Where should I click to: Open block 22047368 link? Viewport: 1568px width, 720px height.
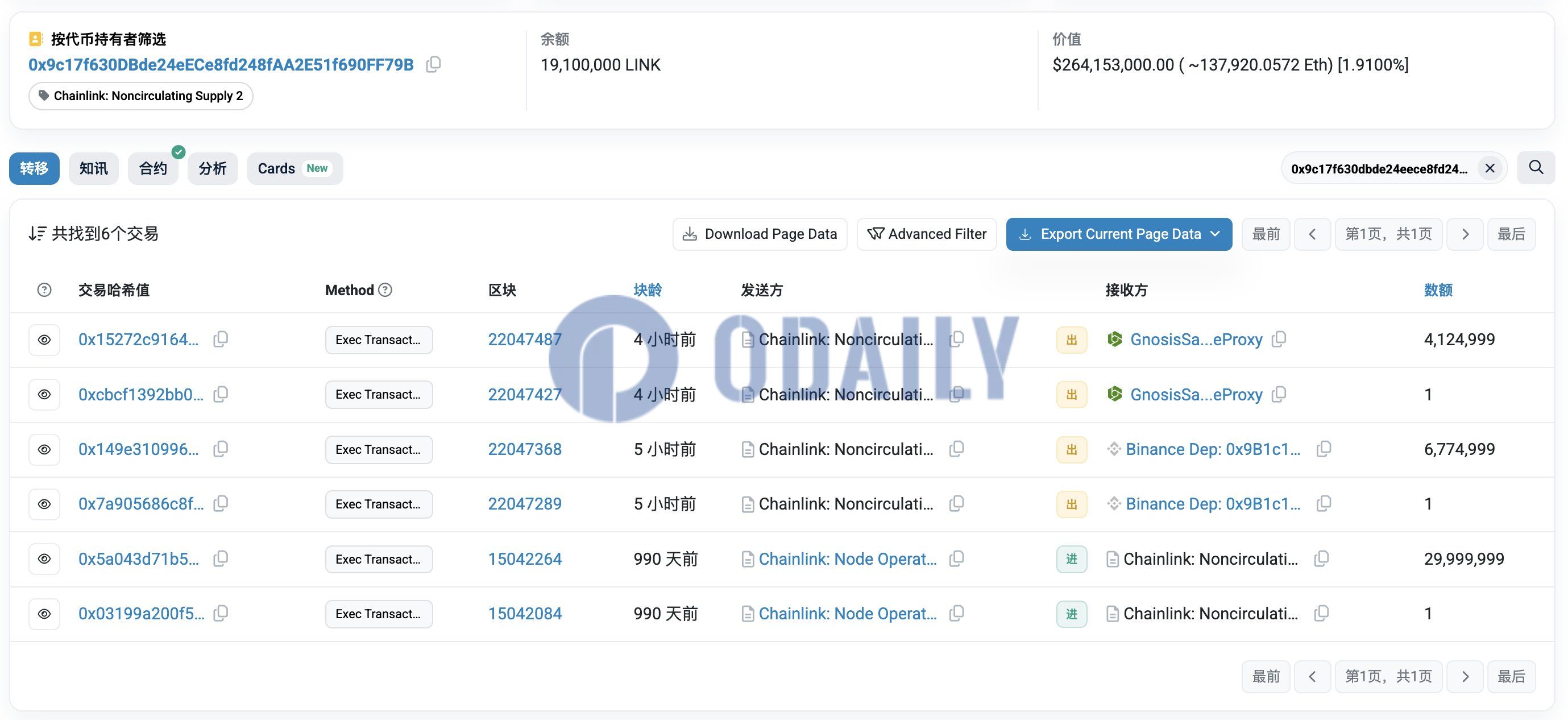coord(525,449)
